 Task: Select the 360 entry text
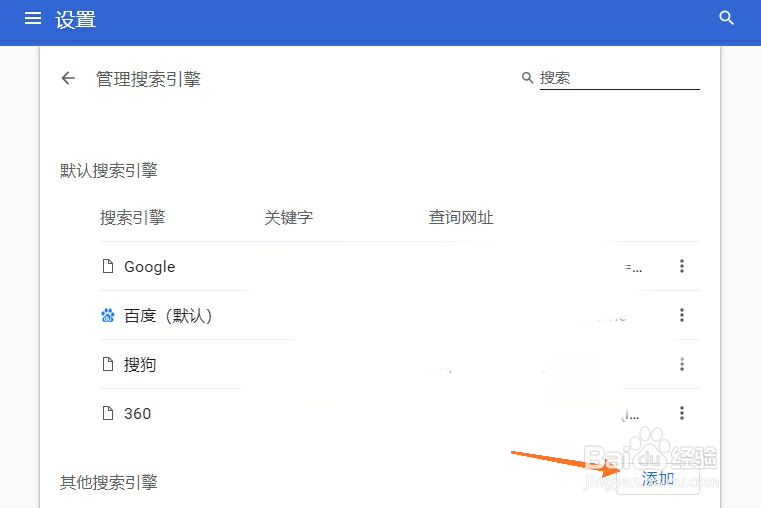tap(137, 413)
